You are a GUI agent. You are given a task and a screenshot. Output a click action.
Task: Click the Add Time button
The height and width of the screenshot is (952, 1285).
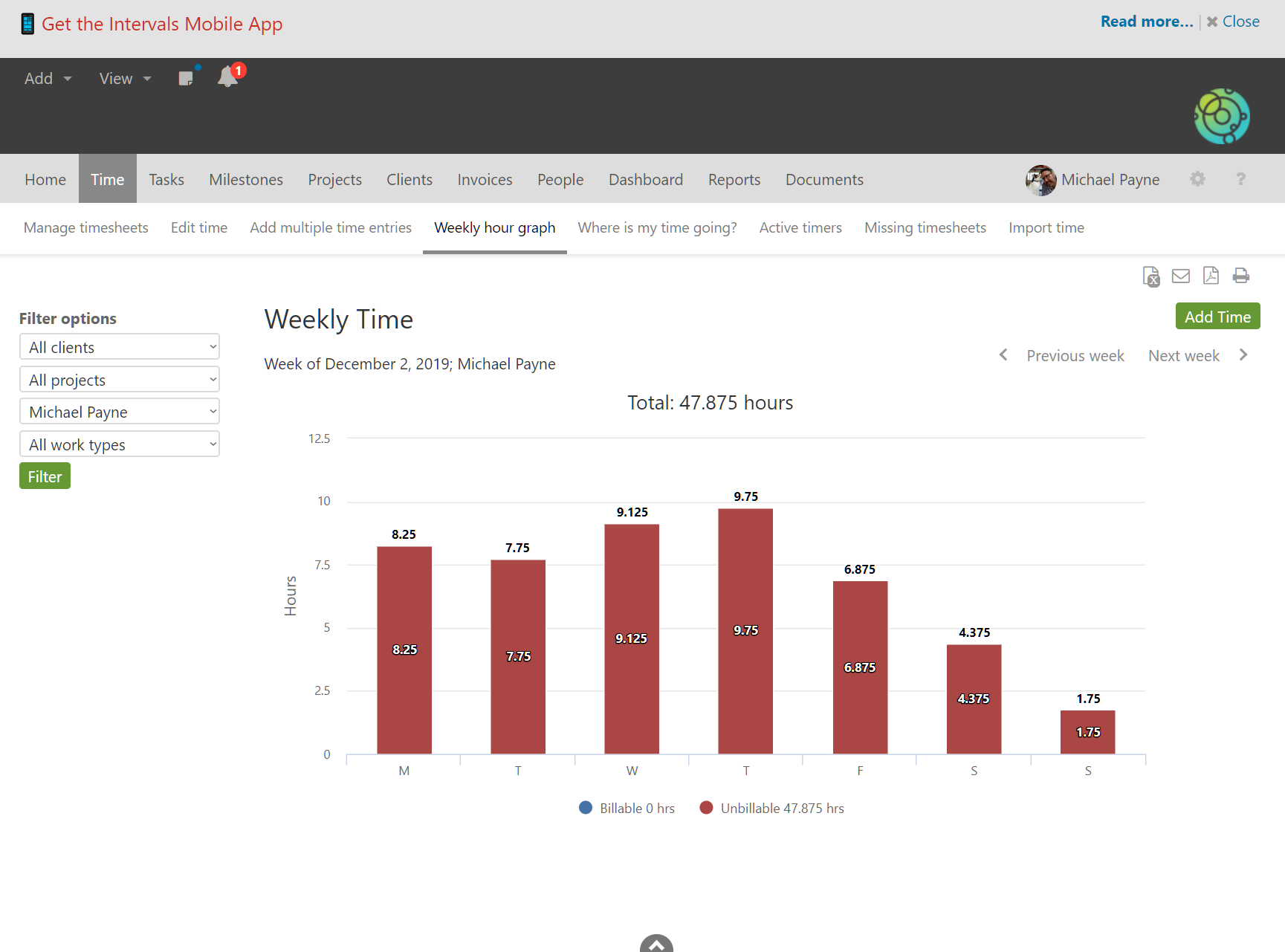tap(1217, 317)
